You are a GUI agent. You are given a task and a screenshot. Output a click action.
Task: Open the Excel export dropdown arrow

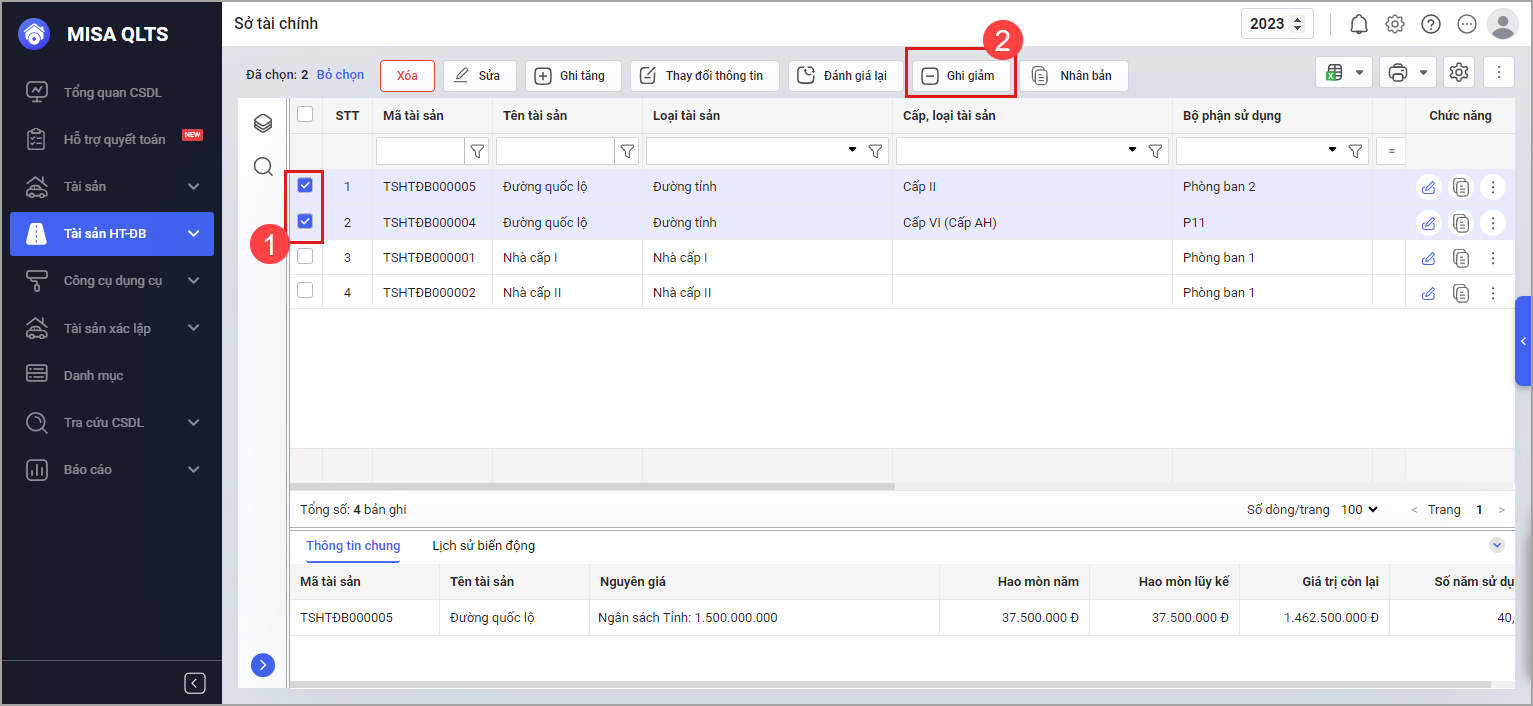(x=1359, y=72)
